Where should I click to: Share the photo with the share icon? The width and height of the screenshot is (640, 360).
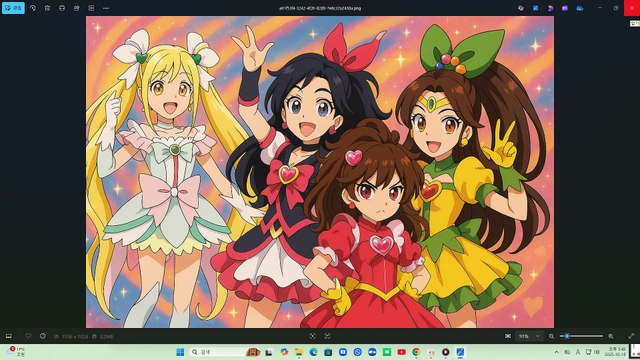pos(76,8)
